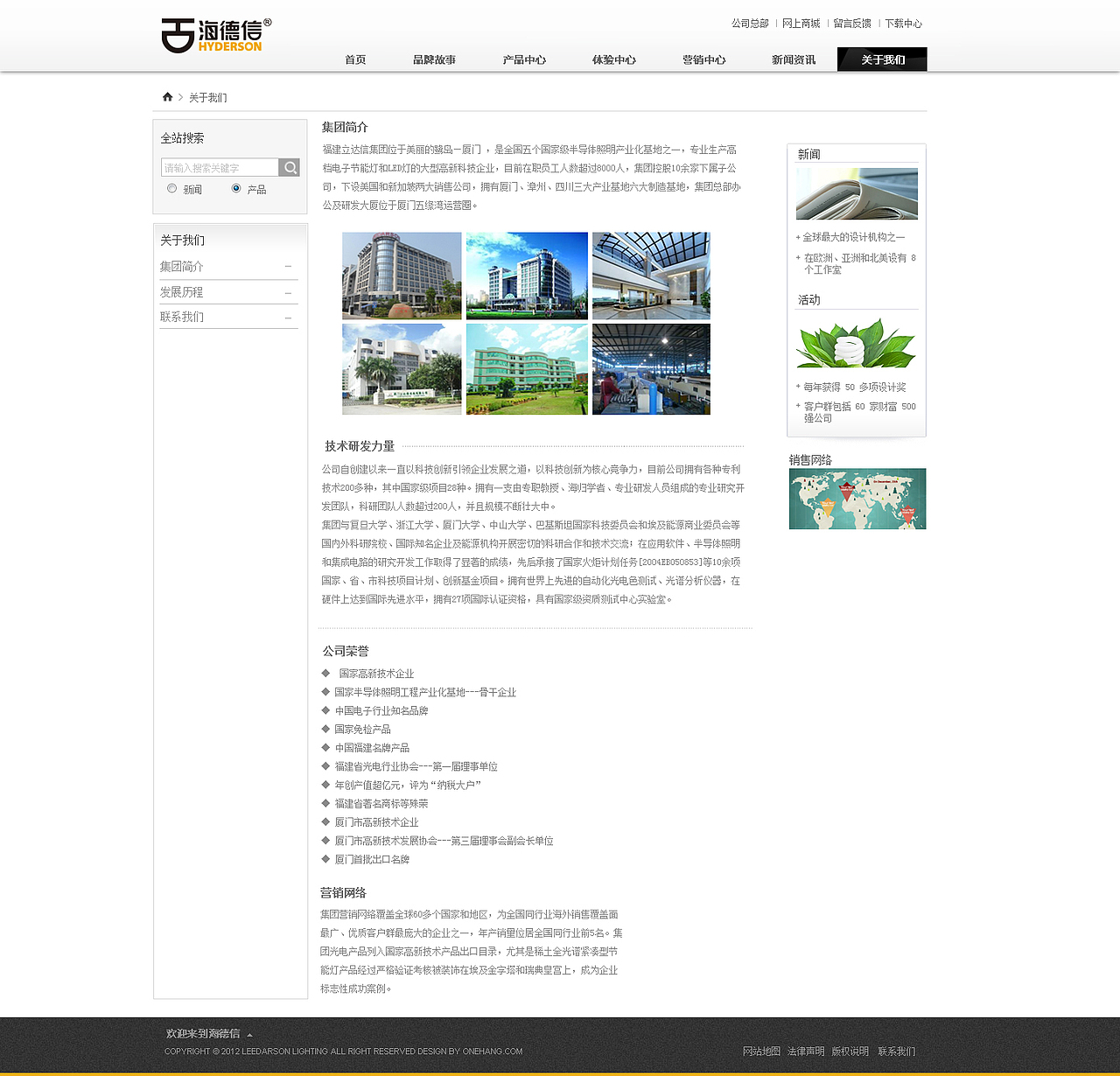Viewport: 1120px width, 1076px height.
Task: Click the 公司荣誉 heading
Action: (346, 652)
